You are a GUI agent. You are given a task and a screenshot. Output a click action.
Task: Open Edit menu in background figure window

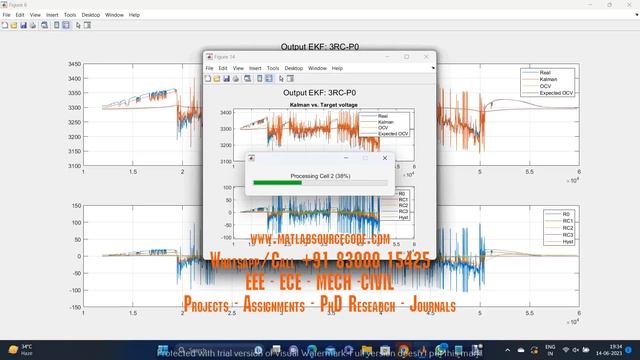click(20, 15)
